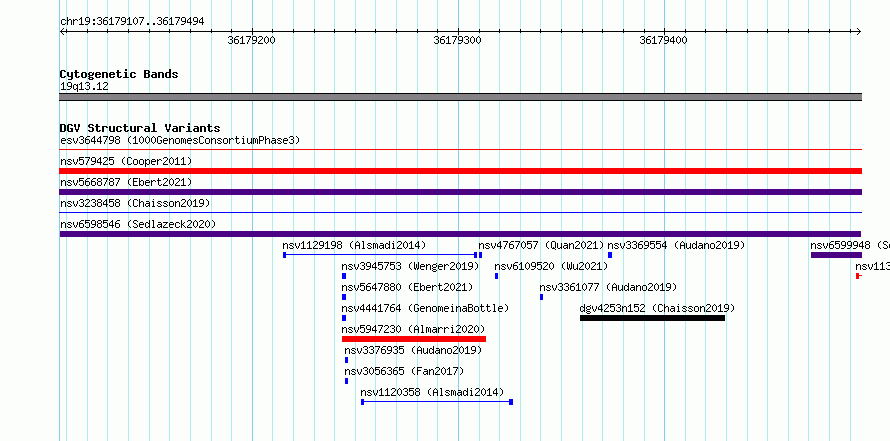Select the nsv1120358 blue variant line
Screen dimensions: 890x441
(437, 402)
